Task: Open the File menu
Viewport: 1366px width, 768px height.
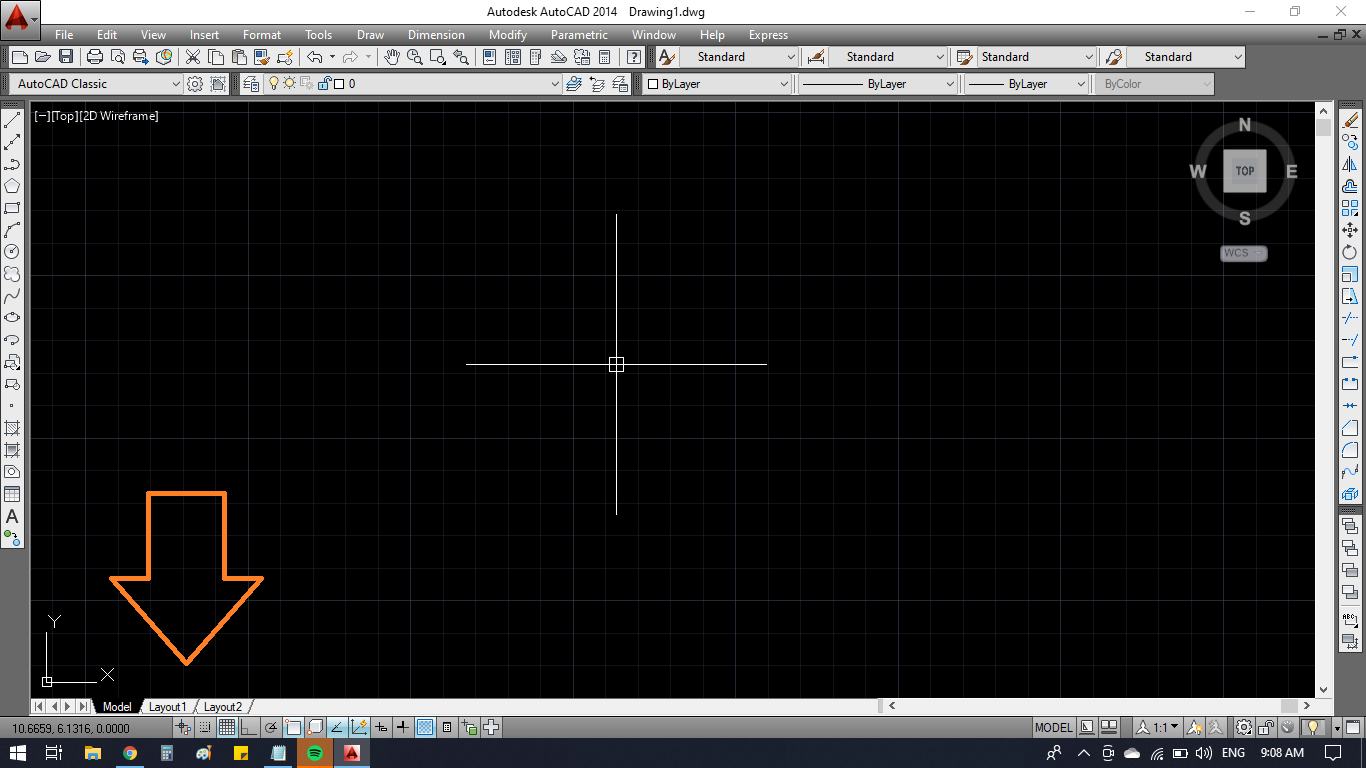Action: 64,35
